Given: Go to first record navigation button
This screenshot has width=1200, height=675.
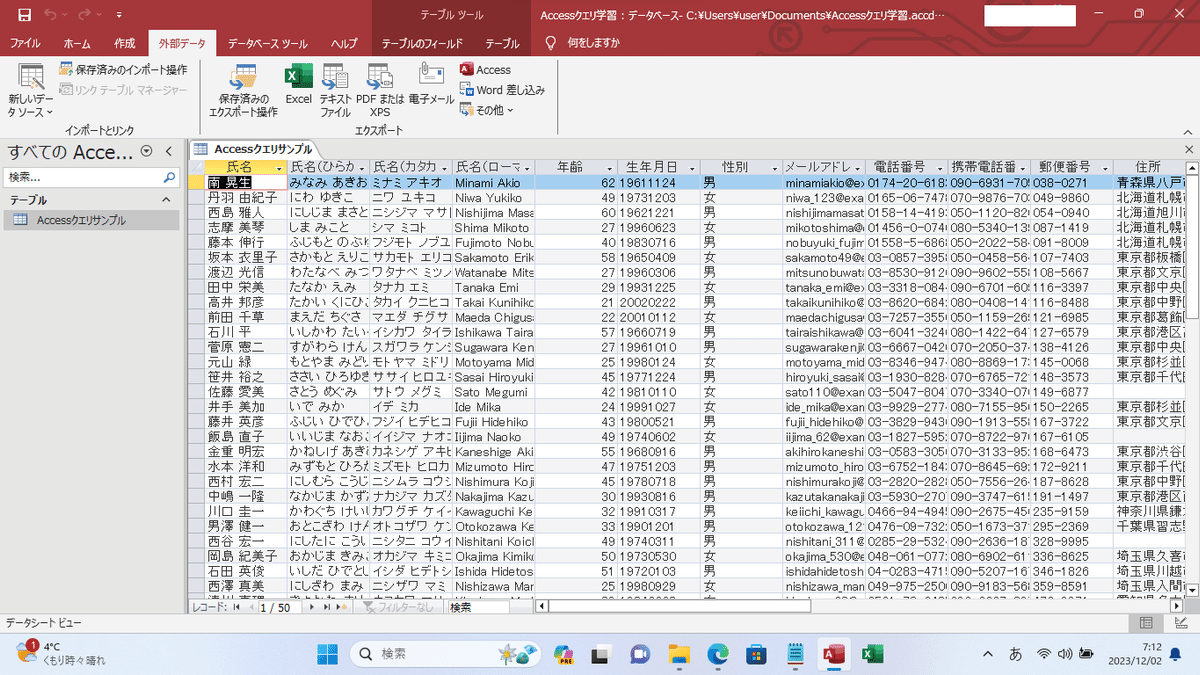Looking at the screenshot, I should pos(237,607).
